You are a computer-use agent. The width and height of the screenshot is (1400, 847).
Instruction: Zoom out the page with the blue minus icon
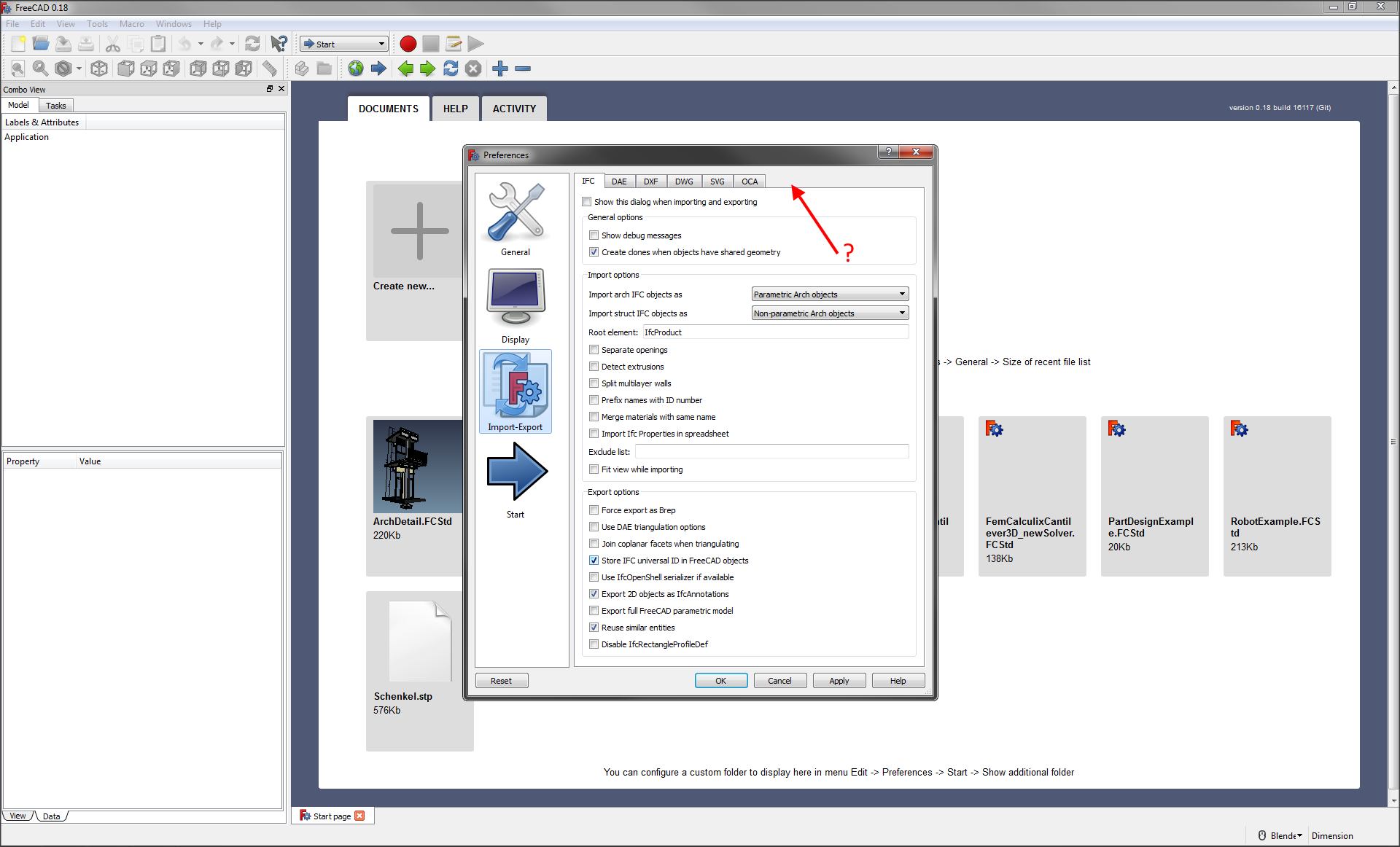coord(523,69)
